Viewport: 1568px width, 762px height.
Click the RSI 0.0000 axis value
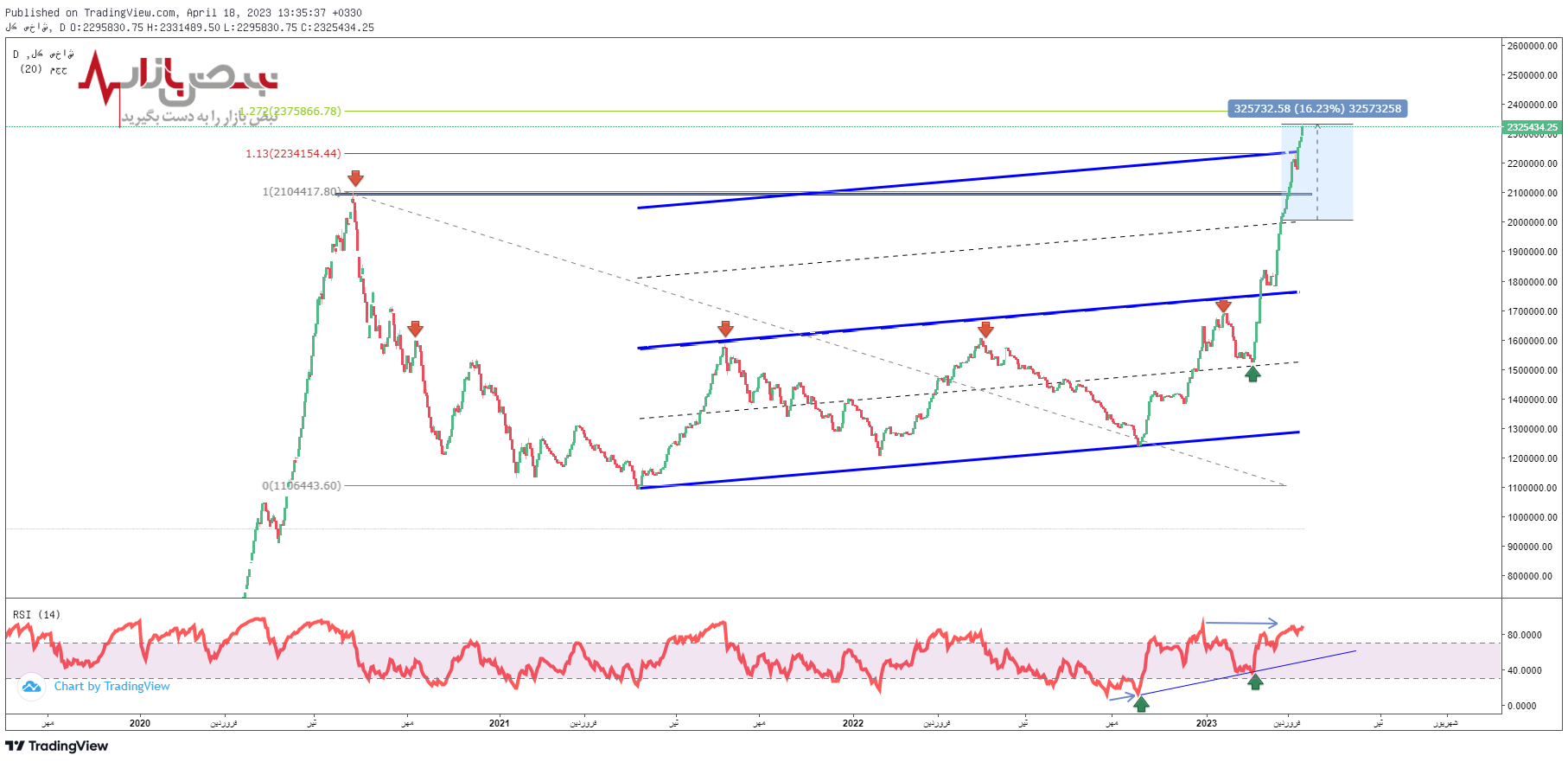click(1522, 706)
